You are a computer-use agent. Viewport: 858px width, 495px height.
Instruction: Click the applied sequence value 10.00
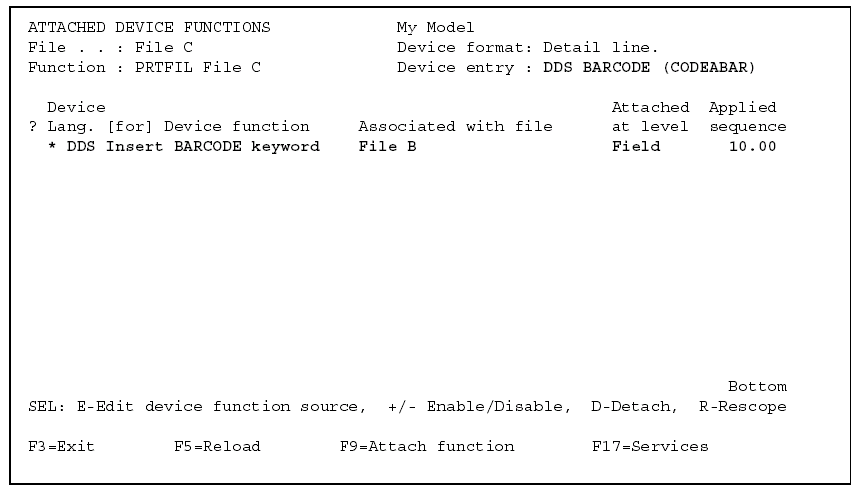coord(752,147)
